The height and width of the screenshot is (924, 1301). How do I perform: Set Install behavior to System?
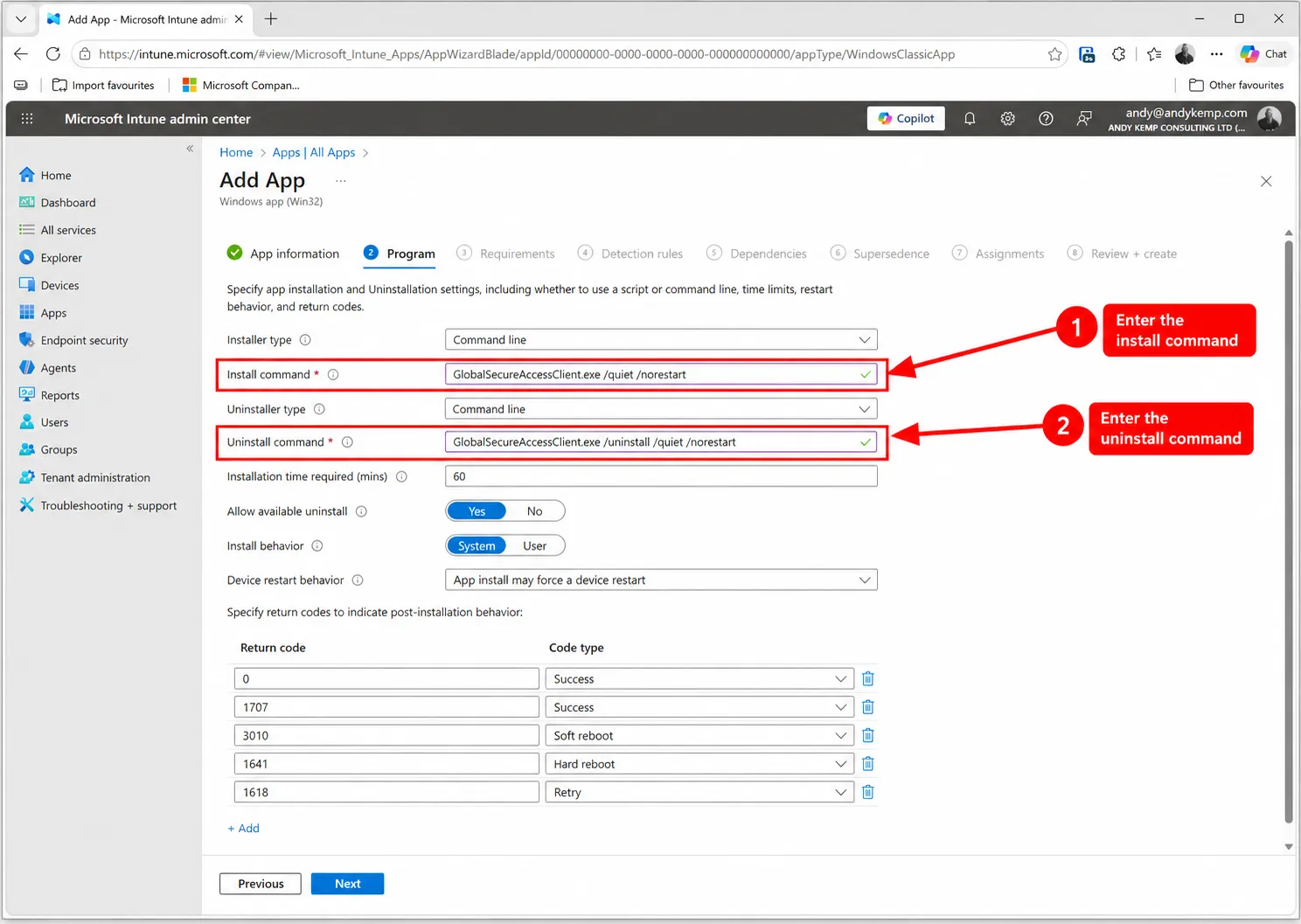point(477,546)
